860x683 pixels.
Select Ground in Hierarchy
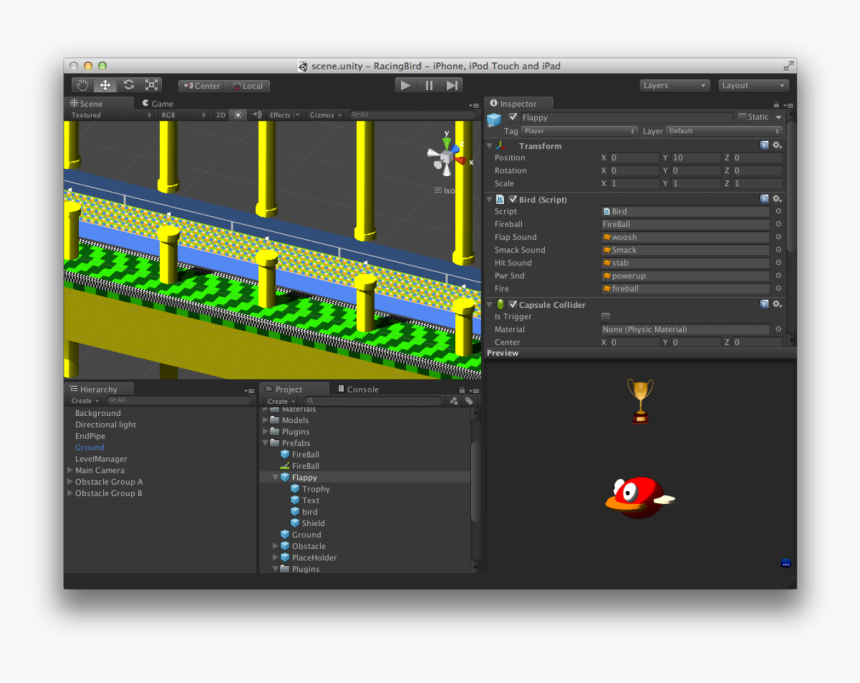(90, 447)
